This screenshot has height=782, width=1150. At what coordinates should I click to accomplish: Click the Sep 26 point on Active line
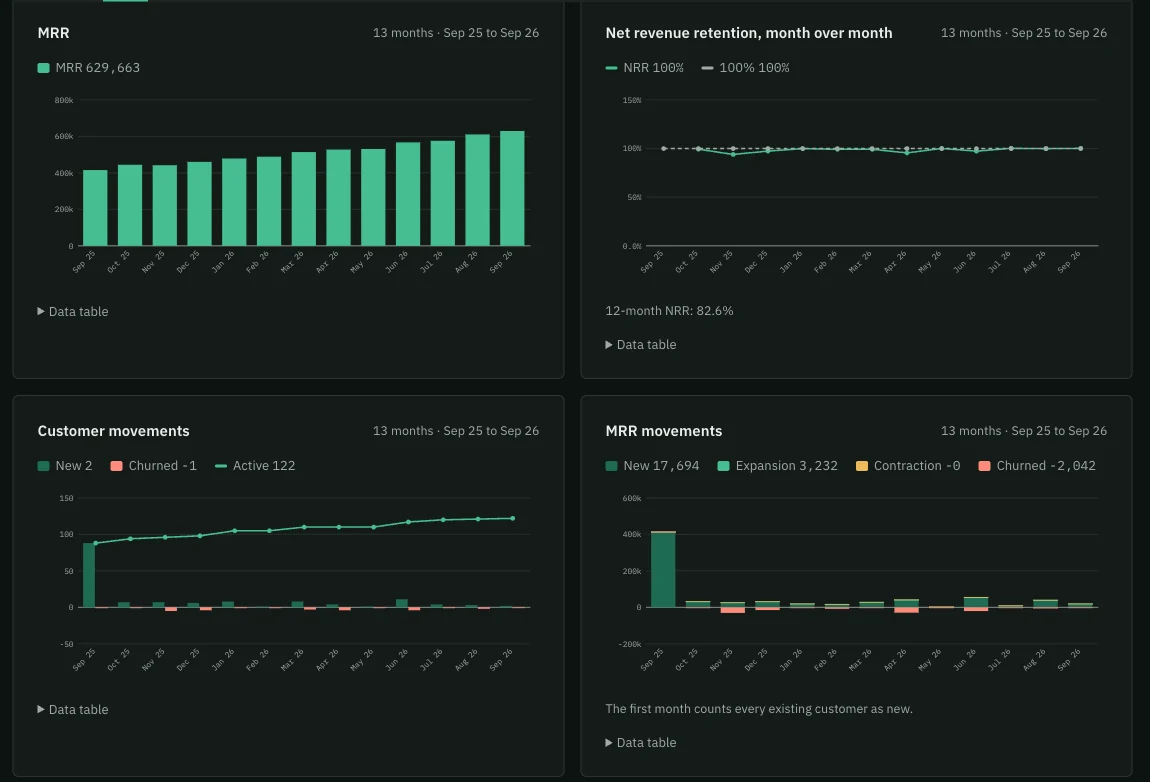pyautogui.click(x=512, y=519)
